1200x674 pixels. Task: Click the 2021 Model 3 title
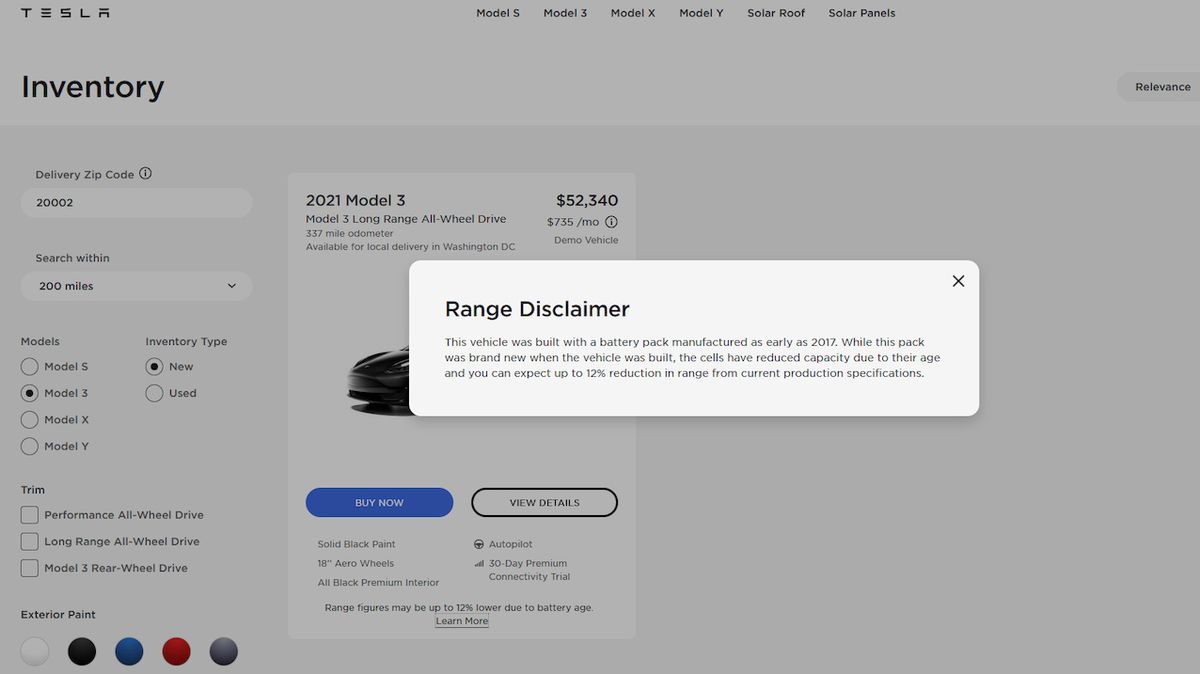356,200
